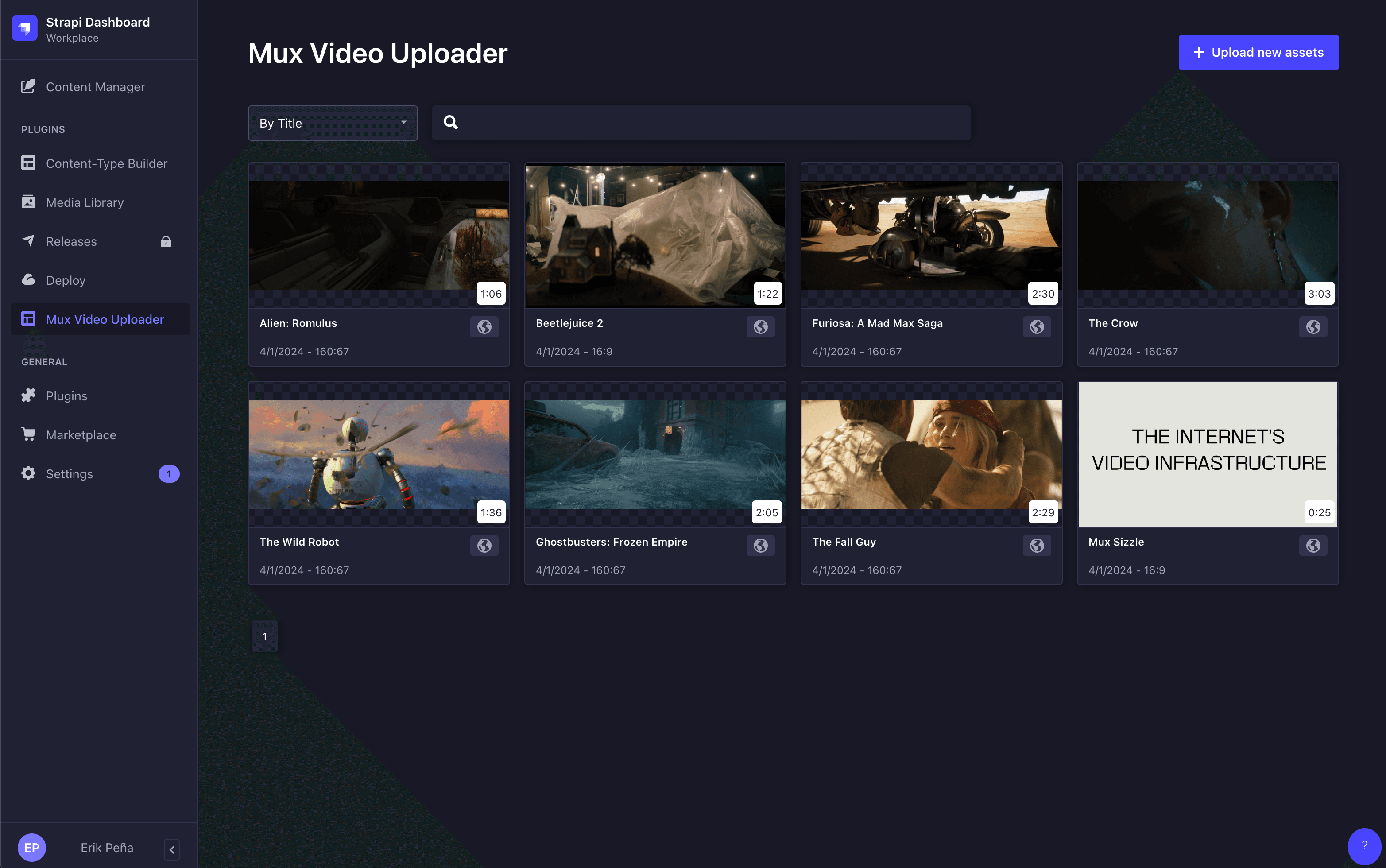Screen dimensions: 1386x868
Task: Go to pagination page 1
Action: (x=264, y=636)
